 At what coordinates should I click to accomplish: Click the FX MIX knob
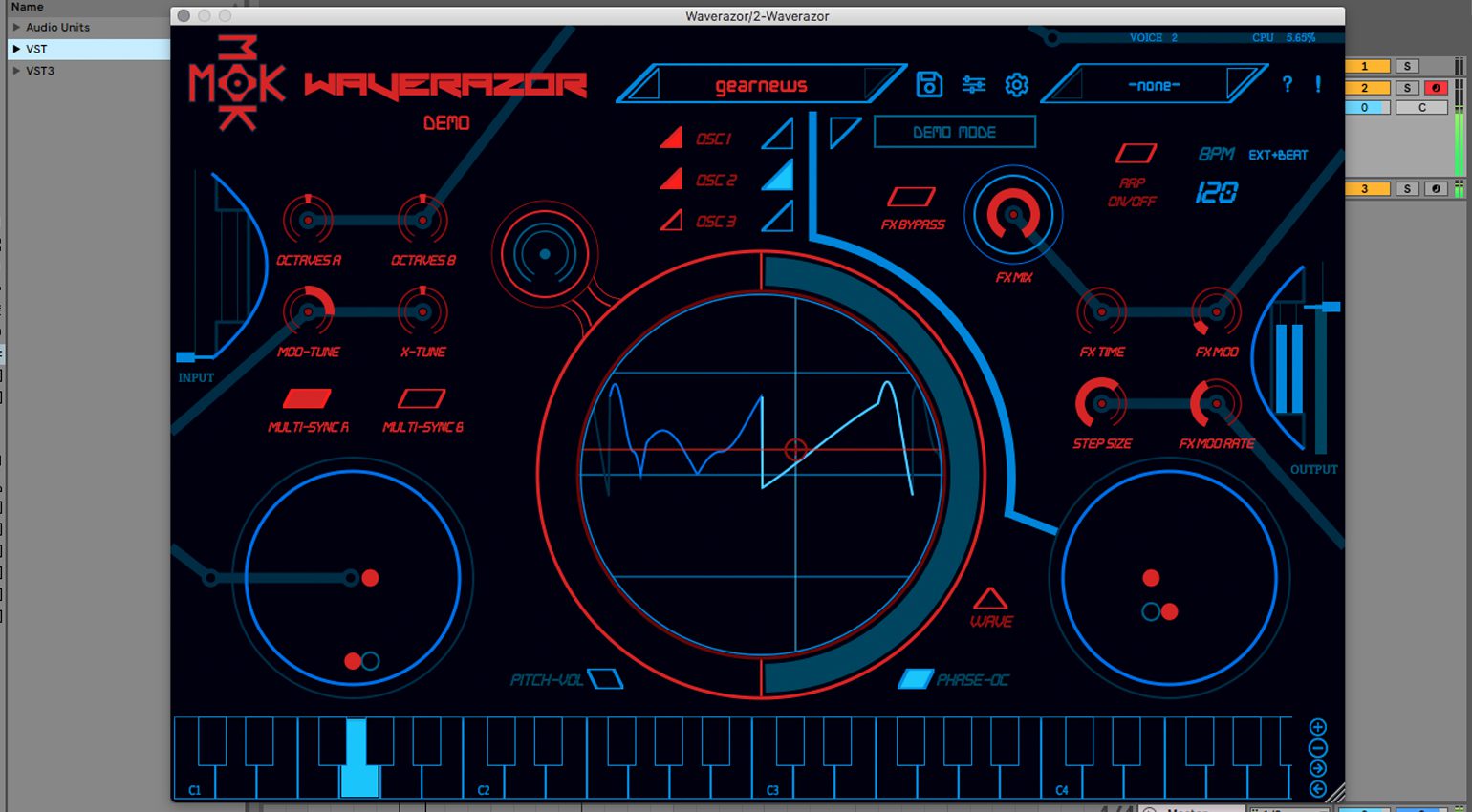[1013, 215]
